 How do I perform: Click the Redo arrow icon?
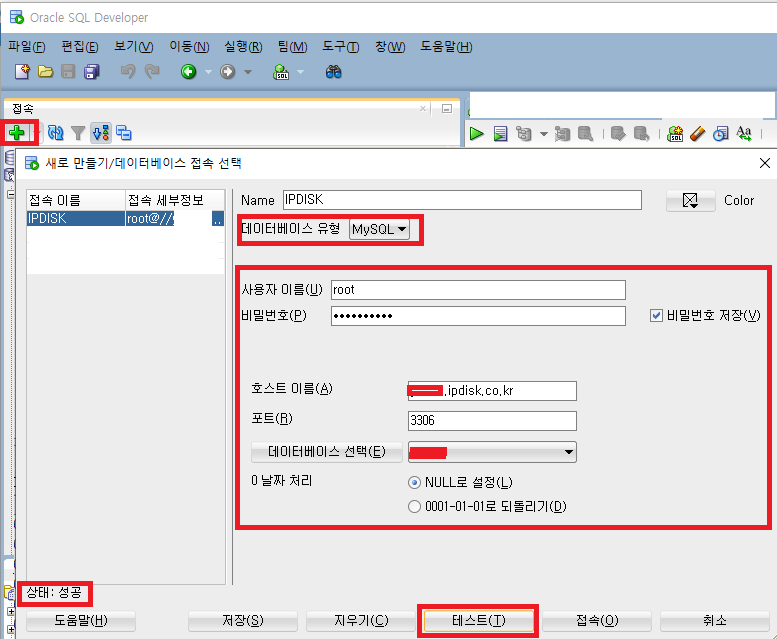pyautogui.click(x=152, y=72)
